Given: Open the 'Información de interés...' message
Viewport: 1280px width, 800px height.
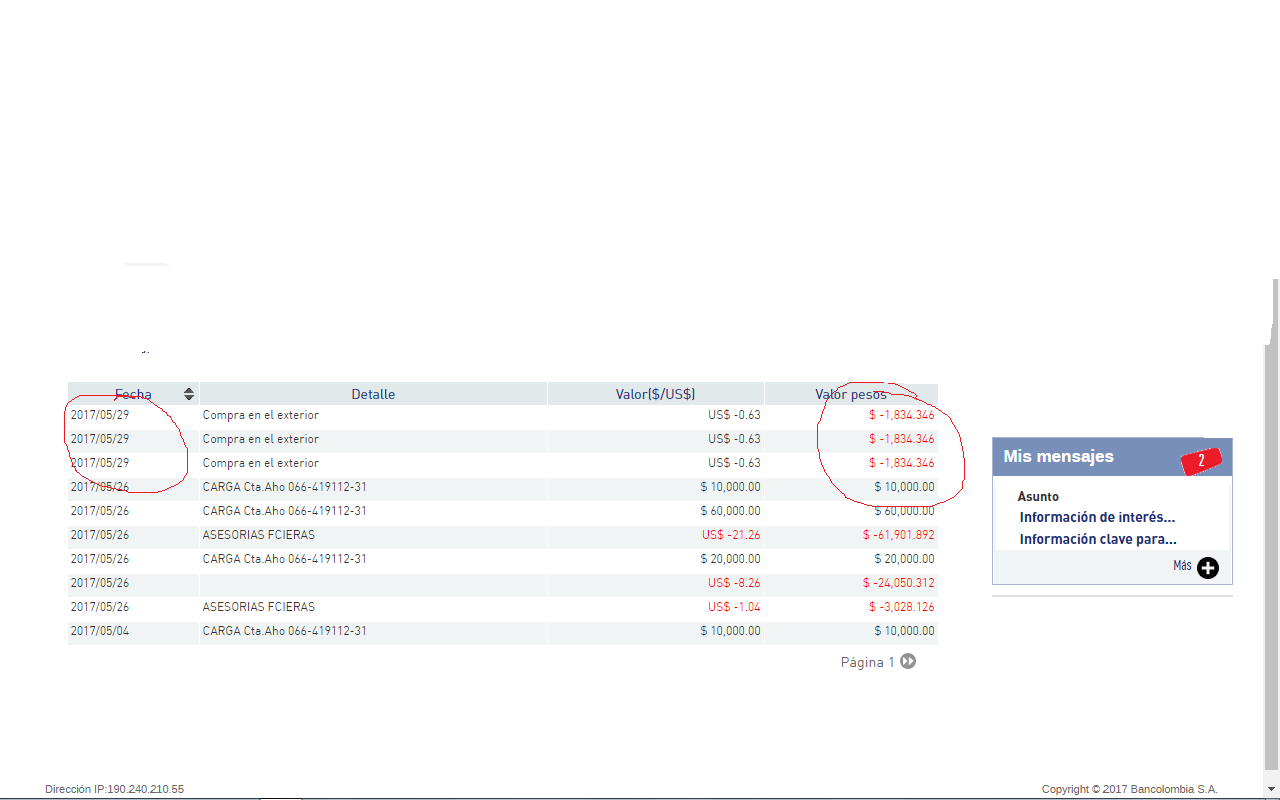Looking at the screenshot, I should click(1097, 517).
